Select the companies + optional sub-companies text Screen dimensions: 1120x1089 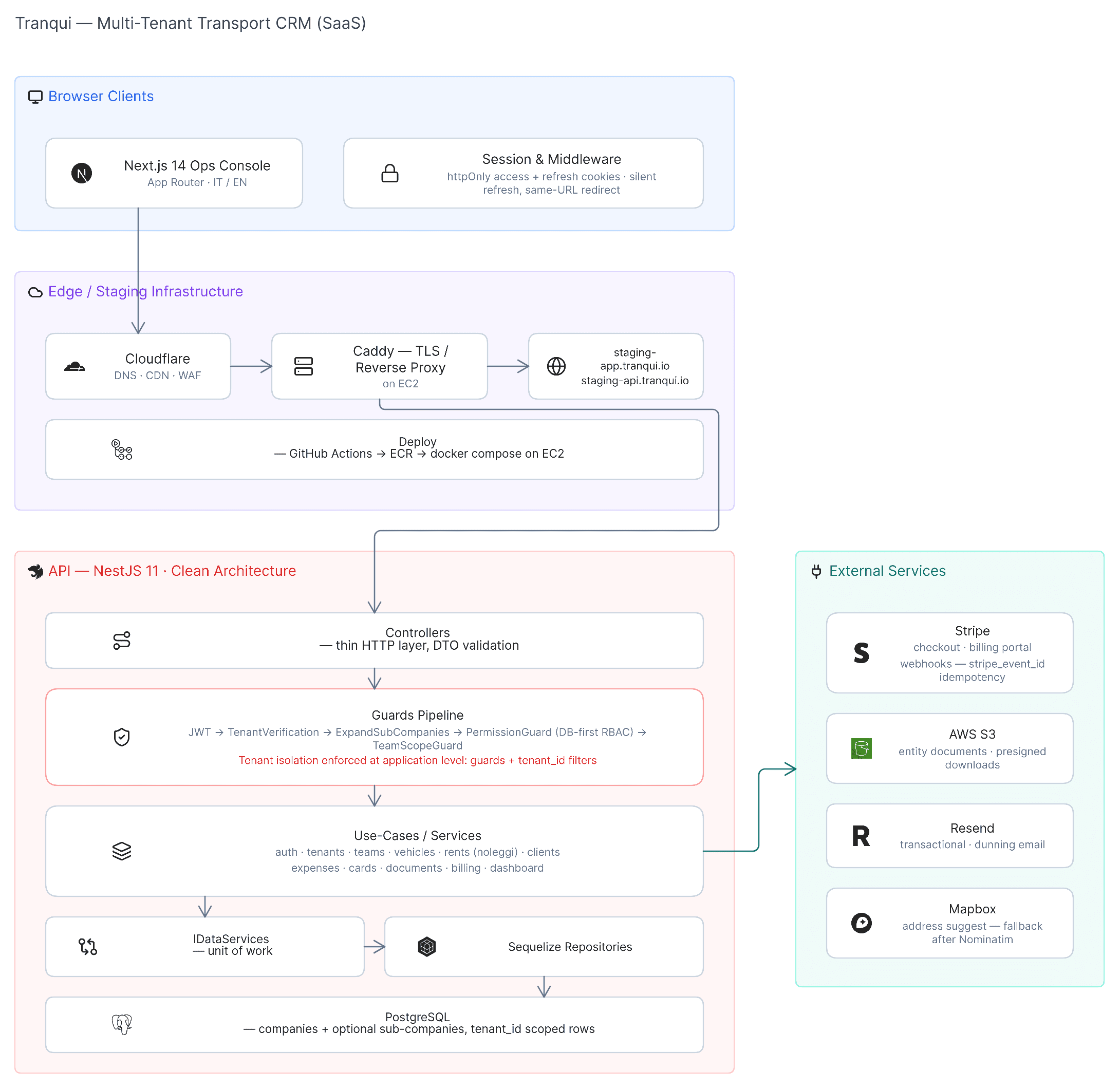[419, 1029]
